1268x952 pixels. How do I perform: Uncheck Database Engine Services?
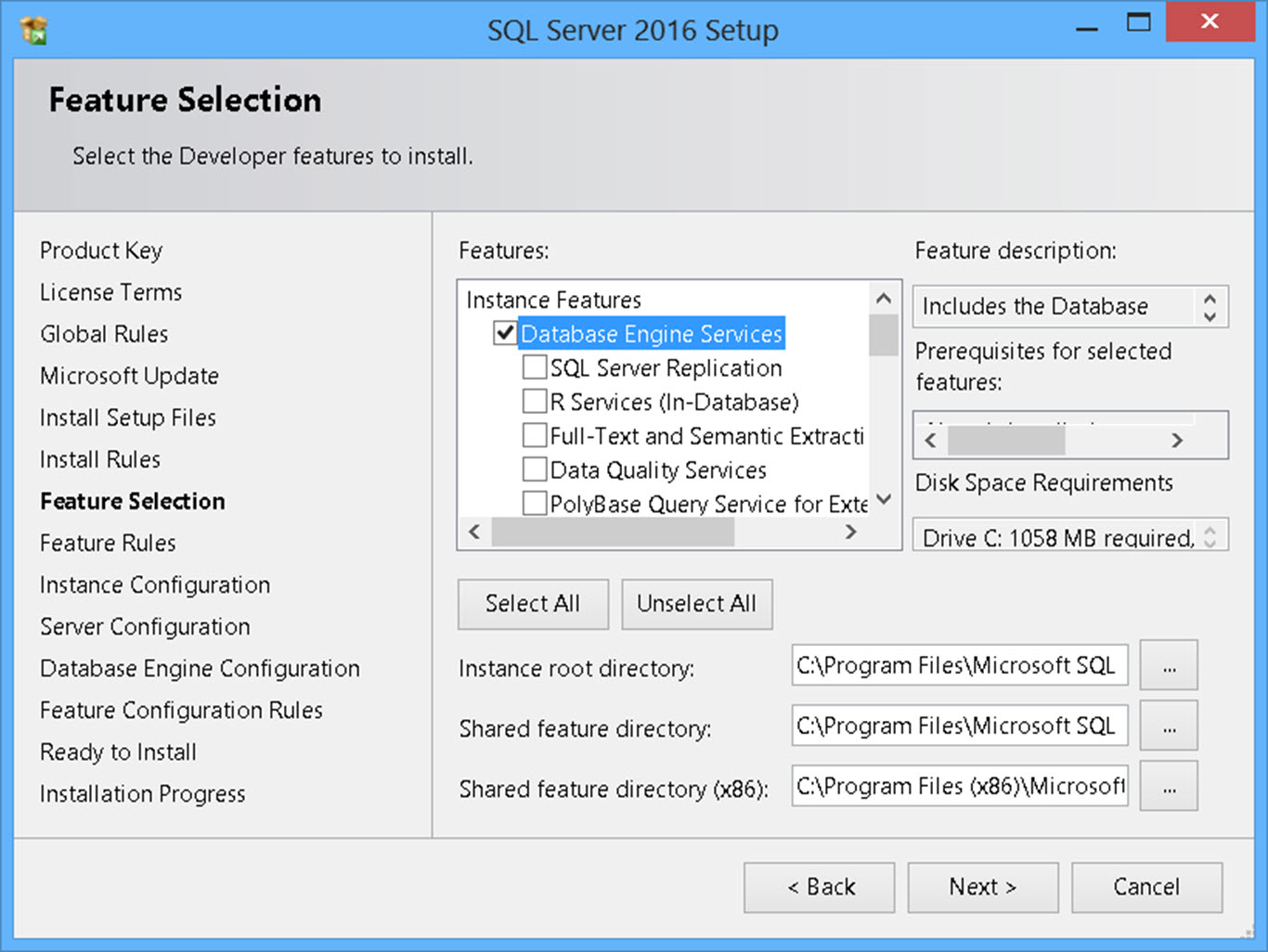[x=504, y=333]
